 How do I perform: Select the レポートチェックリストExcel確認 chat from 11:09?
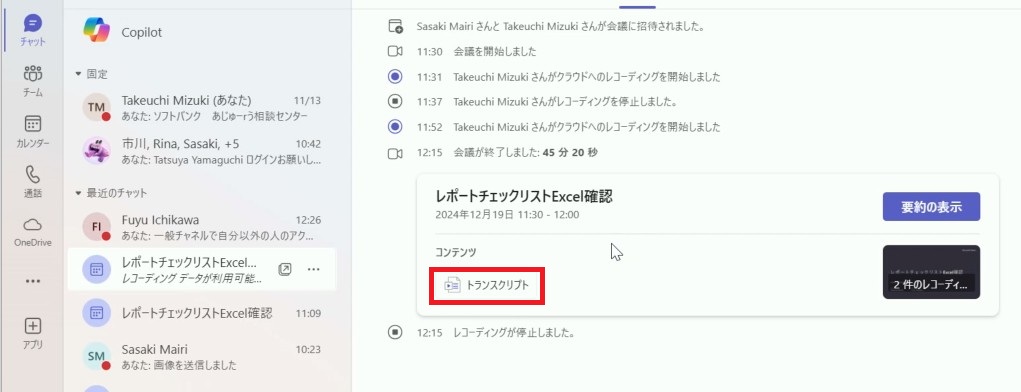201,313
